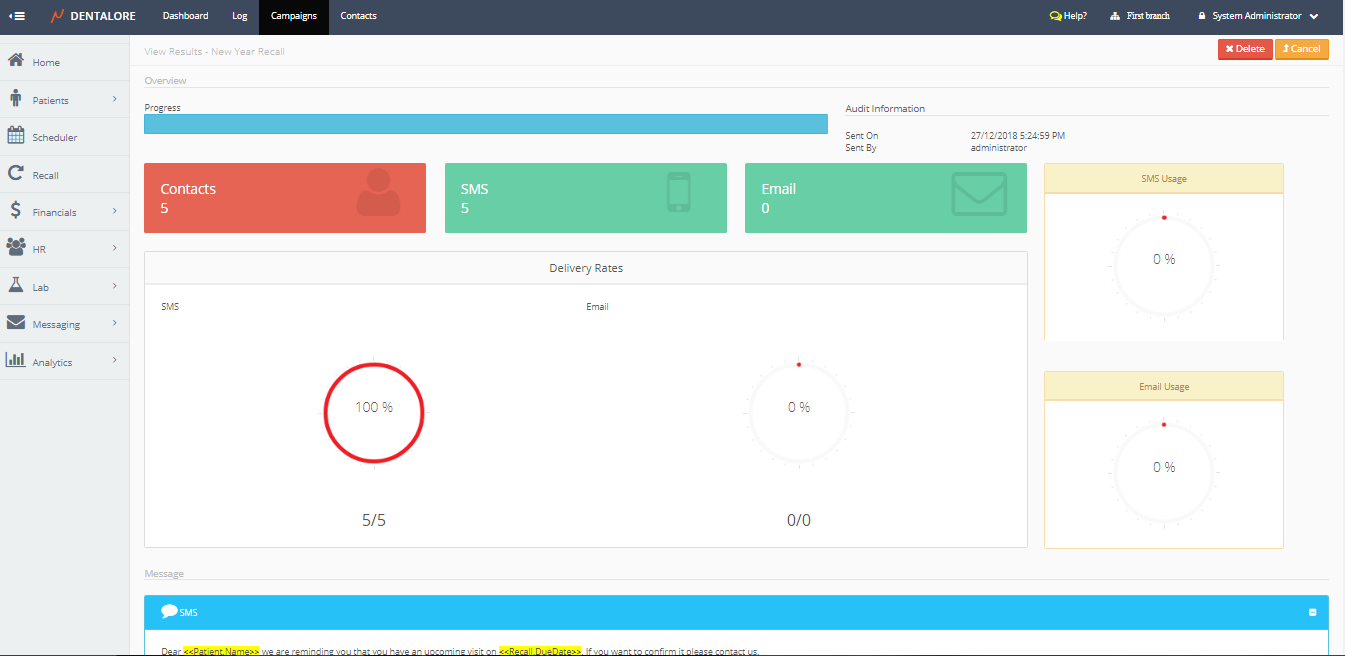The height and width of the screenshot is (656, 1345).
Task: Click the Lab flask icon
Action: pos(16,286)
